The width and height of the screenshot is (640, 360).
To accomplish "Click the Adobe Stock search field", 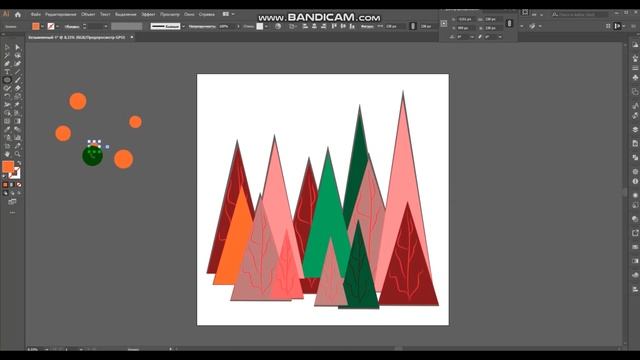I will pyautogui.click(x=580, y=14).
